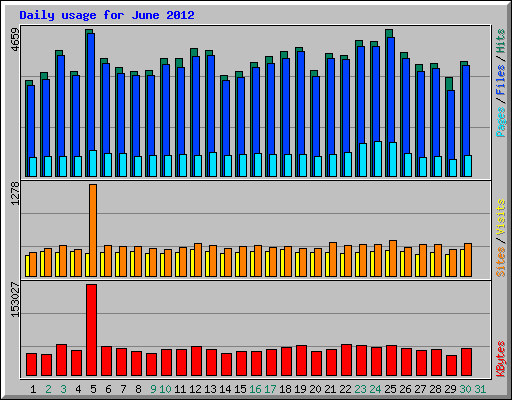Screen dimensions: 512x400
Task: Click the Hits legend label
Action: tap(500, 41)
